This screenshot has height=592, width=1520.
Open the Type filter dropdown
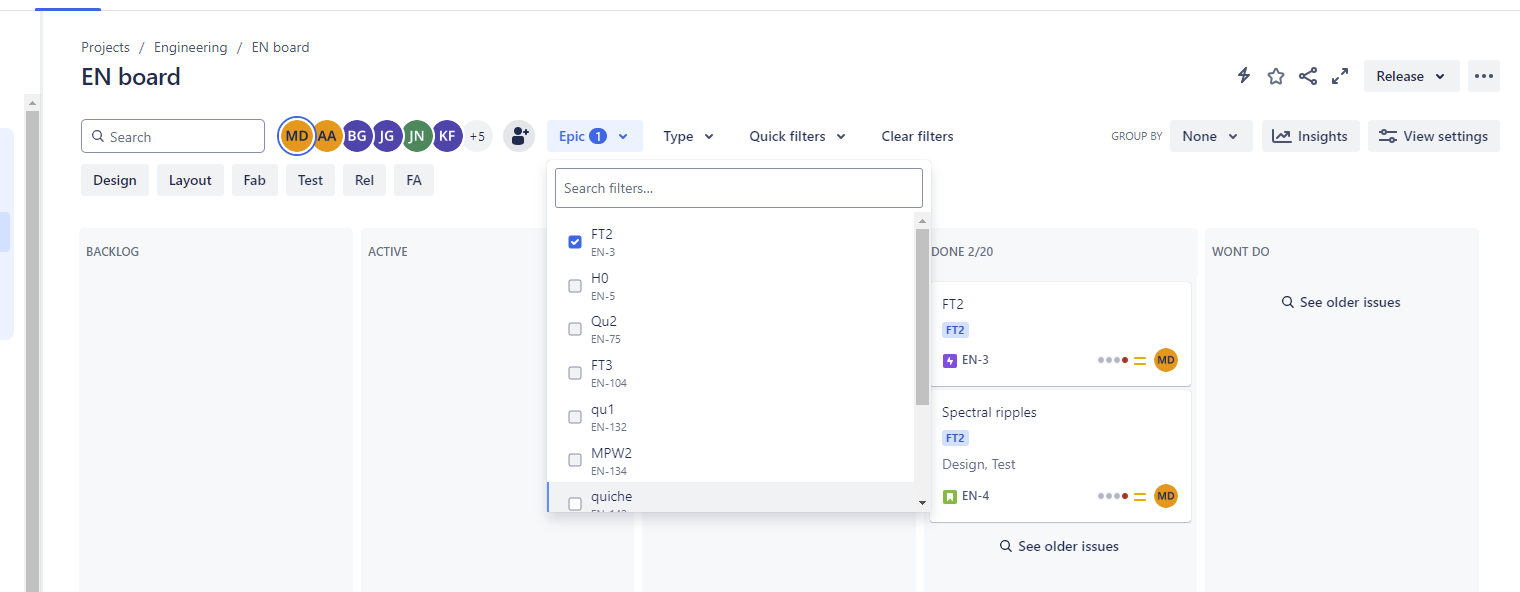pos(688,136)
